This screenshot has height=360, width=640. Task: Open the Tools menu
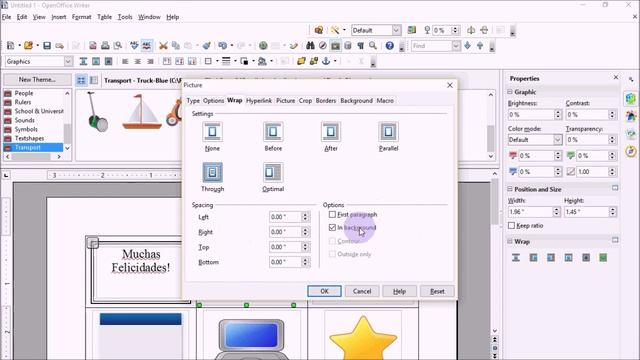[x=125, y=17]
